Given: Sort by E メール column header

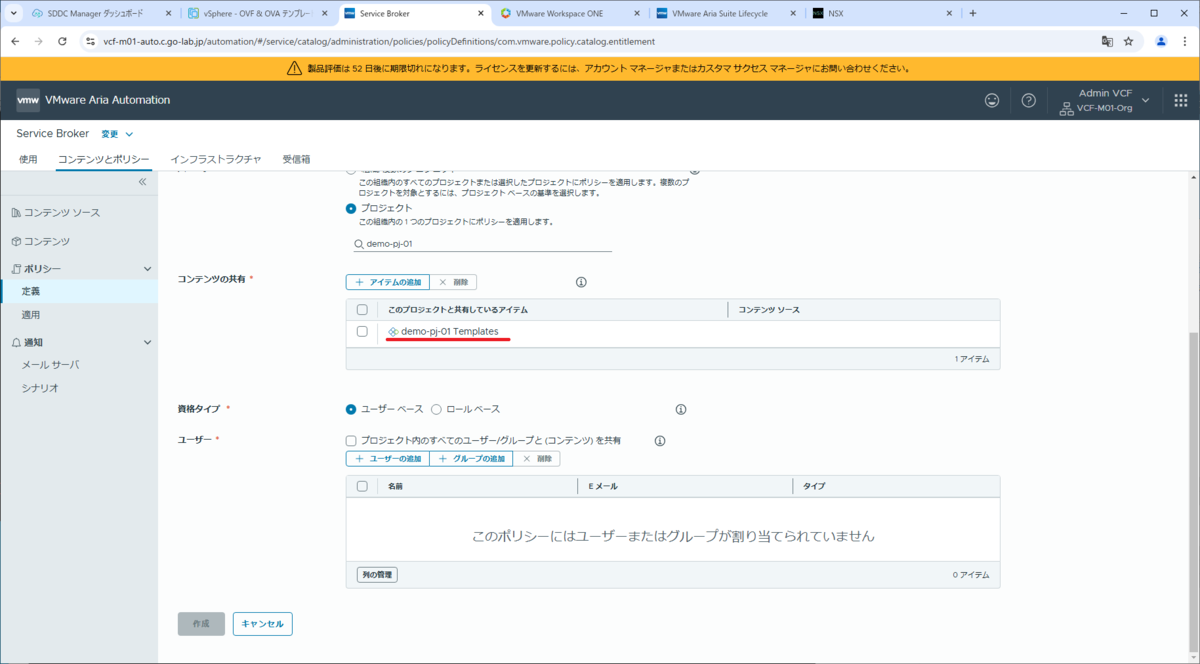Looking at the screenshot, I should [x=603, y=486].
